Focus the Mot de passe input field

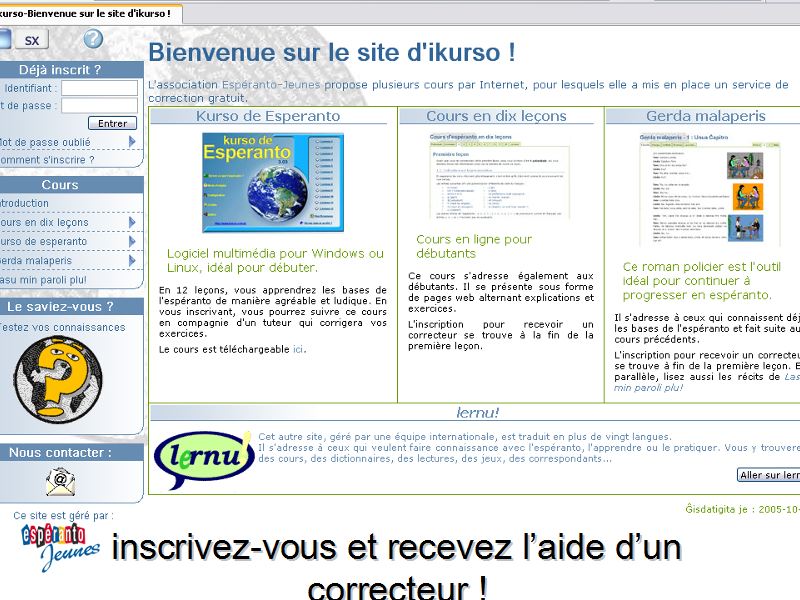pyautogui.click(x=100, y=105)
